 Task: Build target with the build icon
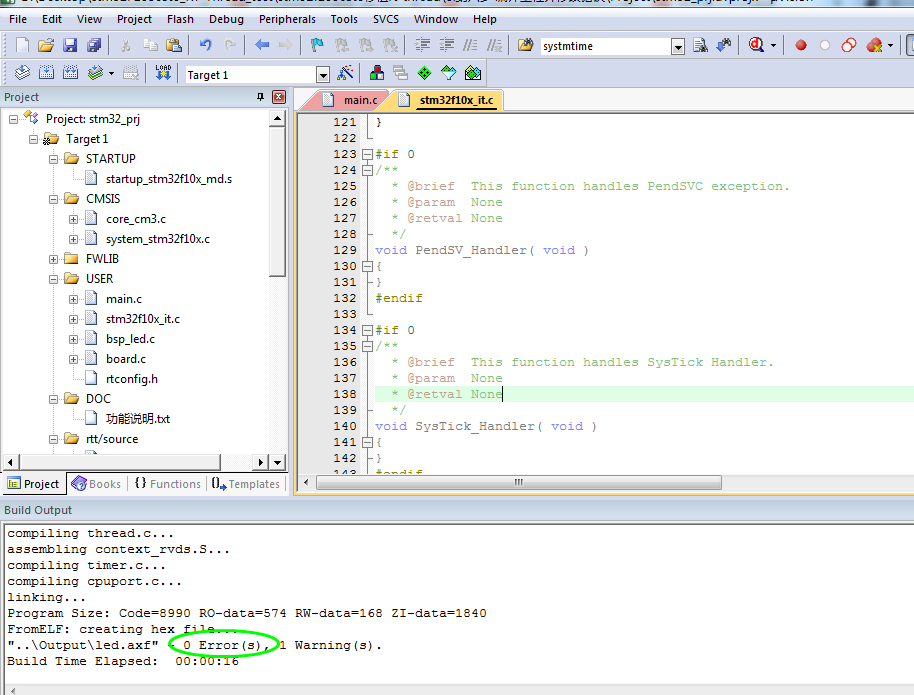[47, 73]
